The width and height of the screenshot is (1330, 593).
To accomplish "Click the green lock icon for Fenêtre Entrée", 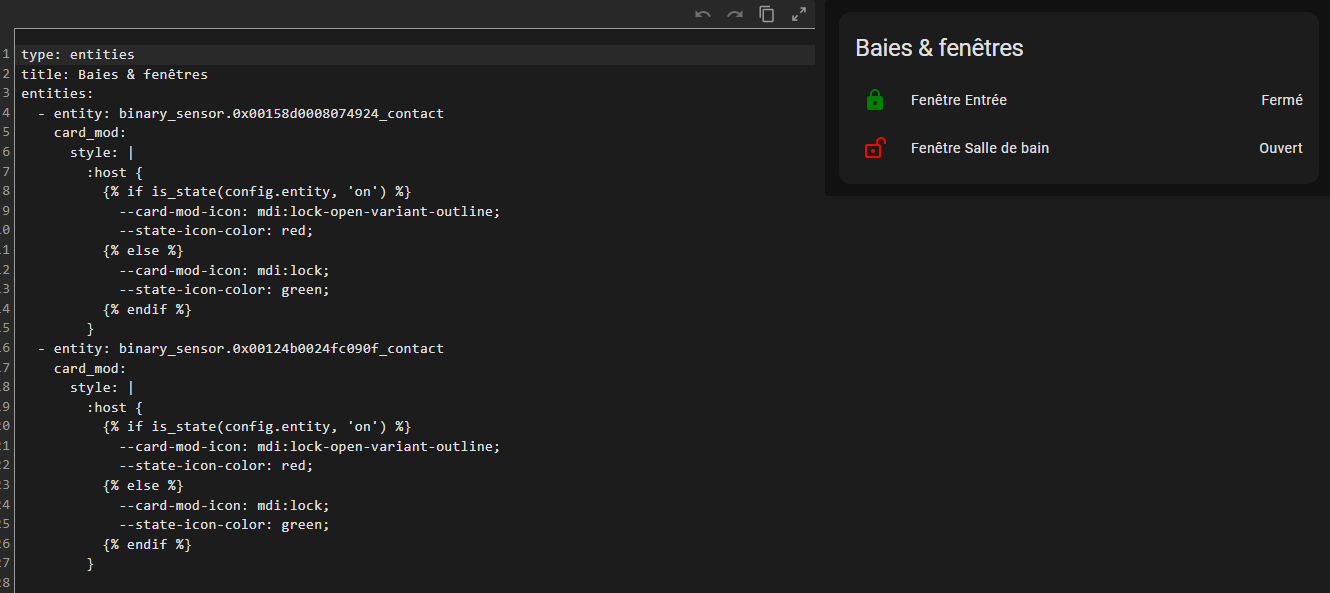I will [875, 100].
